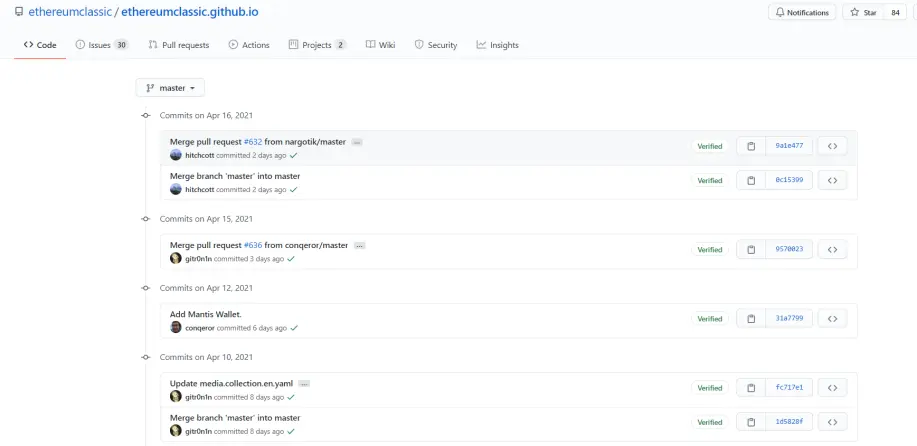This screenshot has height=446, width=917.
Task: Click the Notifications button
Action: coord(802,12)
